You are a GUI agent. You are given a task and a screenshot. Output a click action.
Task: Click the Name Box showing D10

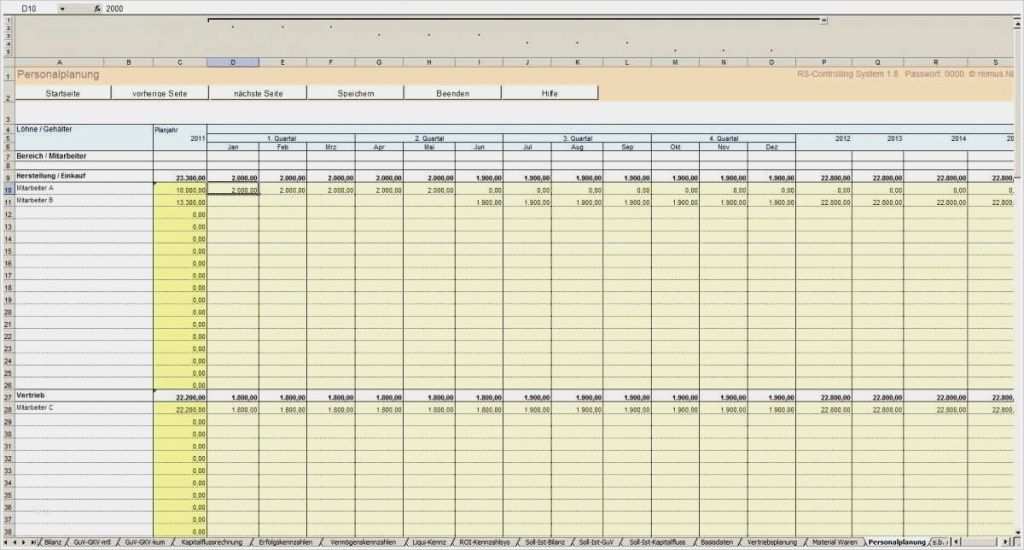tap(37, 8)
